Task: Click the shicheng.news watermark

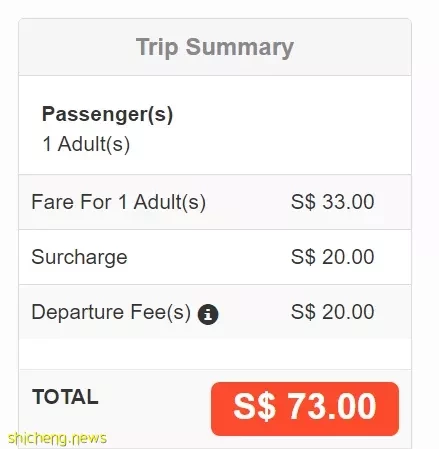Action: click(57, 438)
